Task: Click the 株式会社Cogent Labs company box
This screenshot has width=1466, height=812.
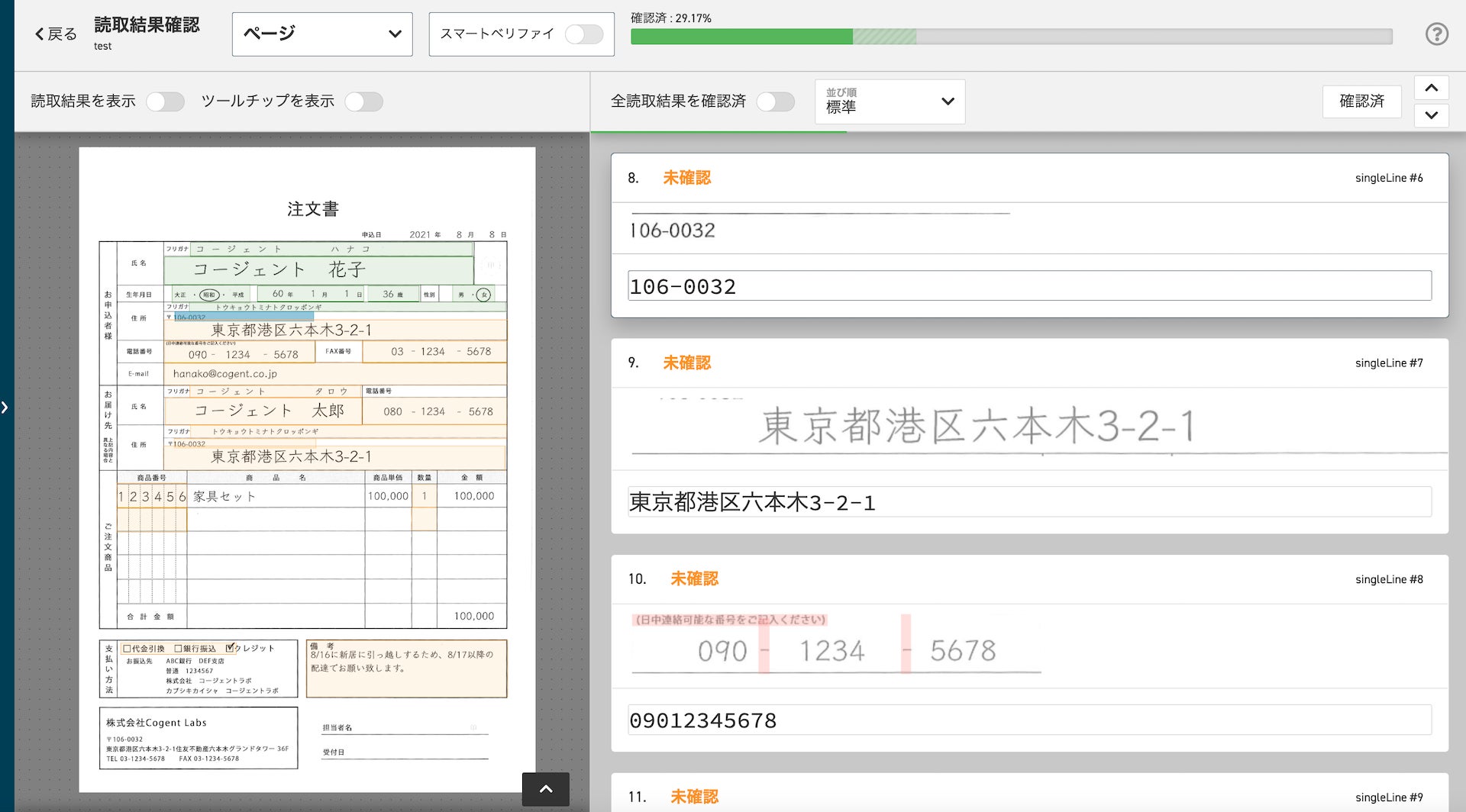Action: click(x=199, y=738)
